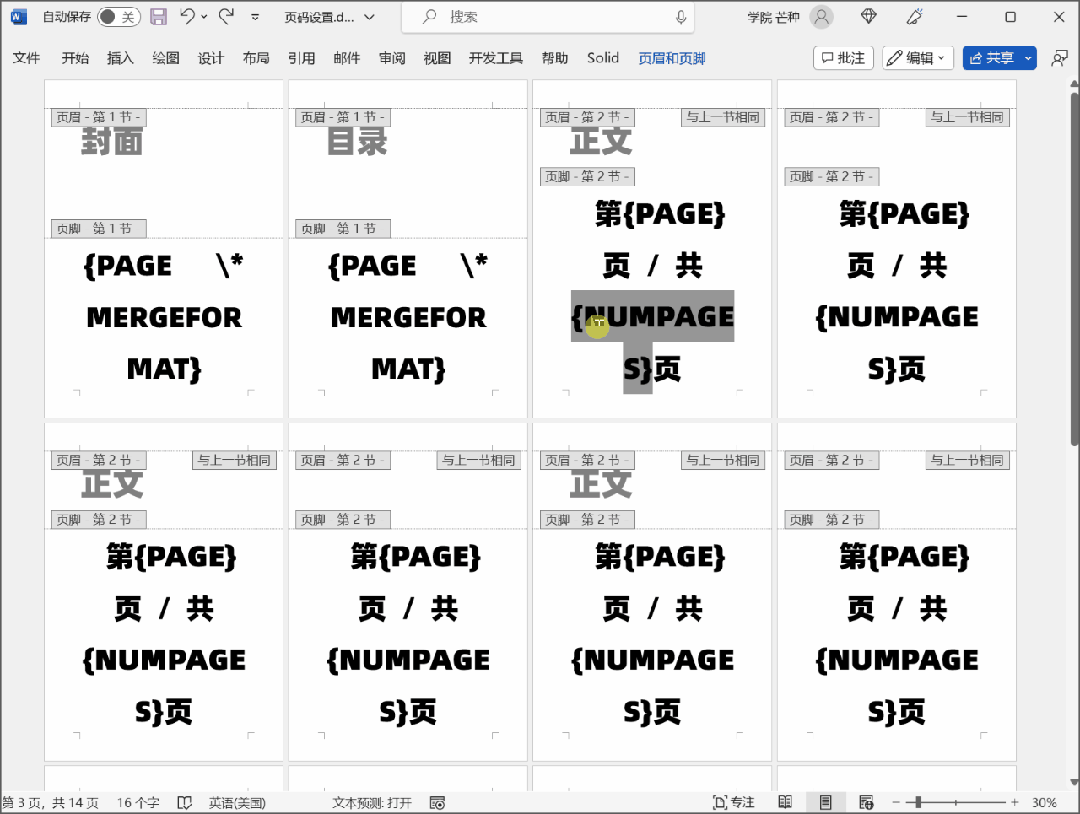The height and width of the screenshot is (814, 1080).
Task: Open the 审阅 tab
Action: tap(392, 58)
